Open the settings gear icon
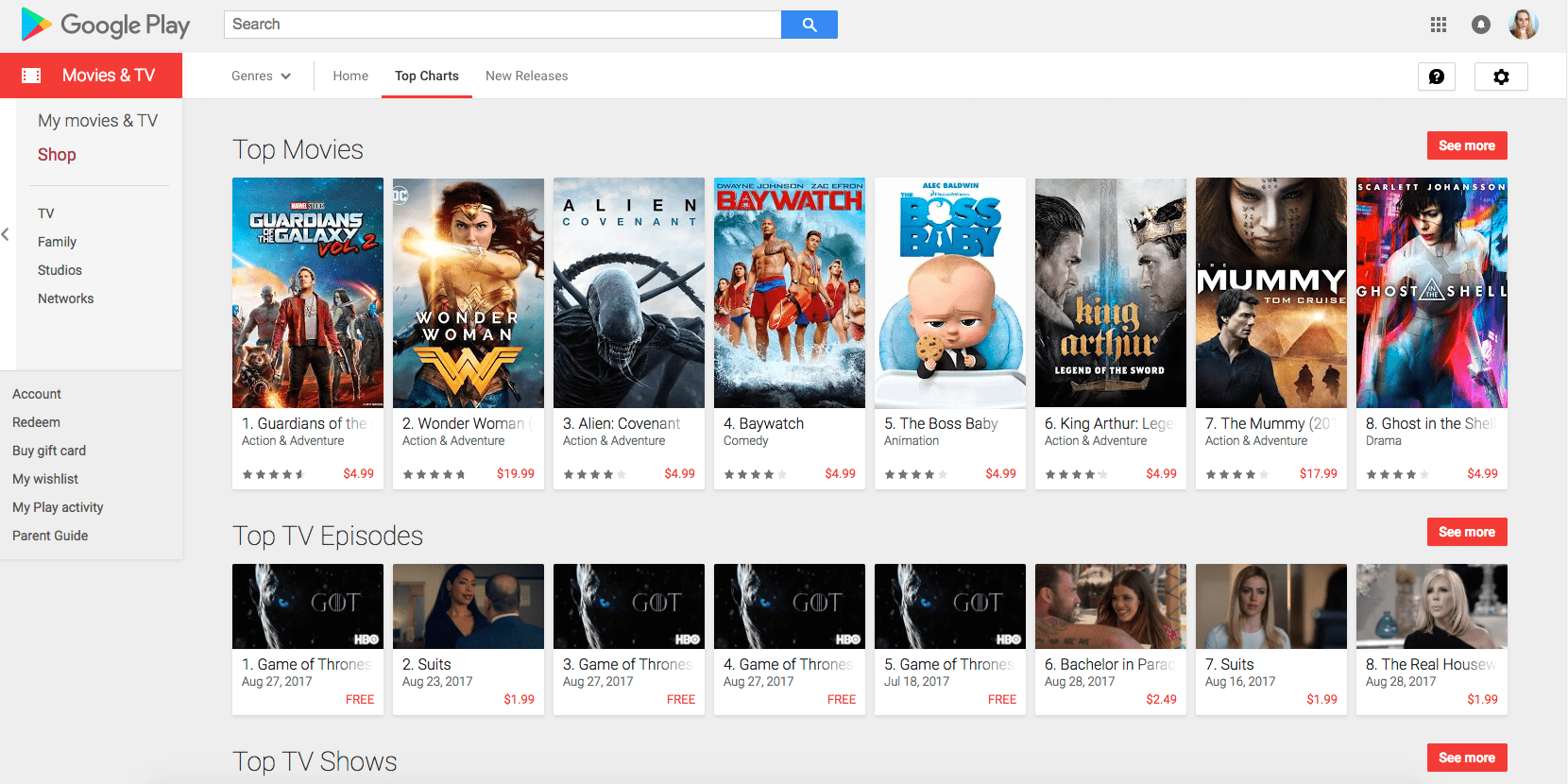The image size is (1568, 784). [1501, 77]
